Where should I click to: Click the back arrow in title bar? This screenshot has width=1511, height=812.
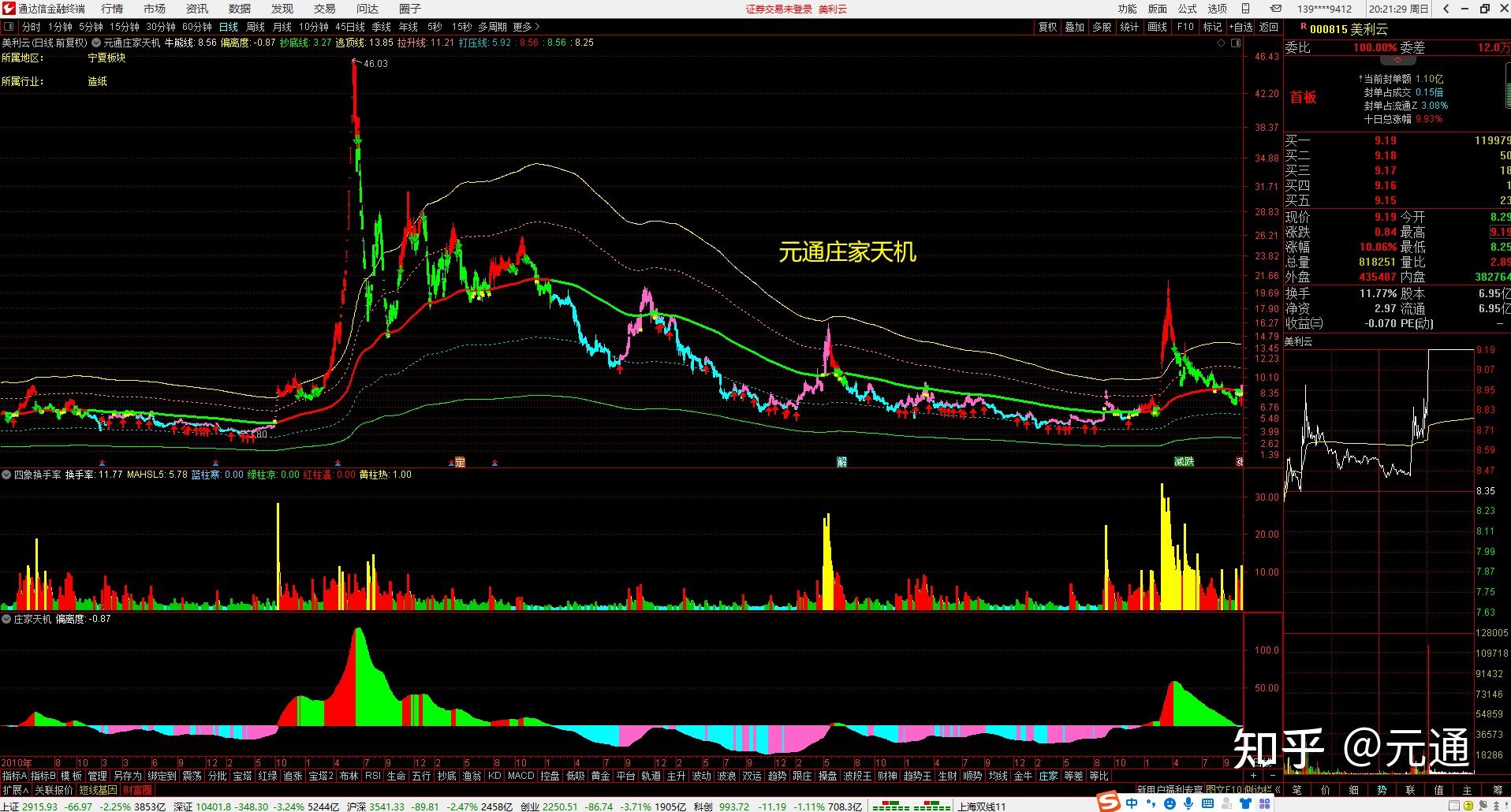[1446, 9]
